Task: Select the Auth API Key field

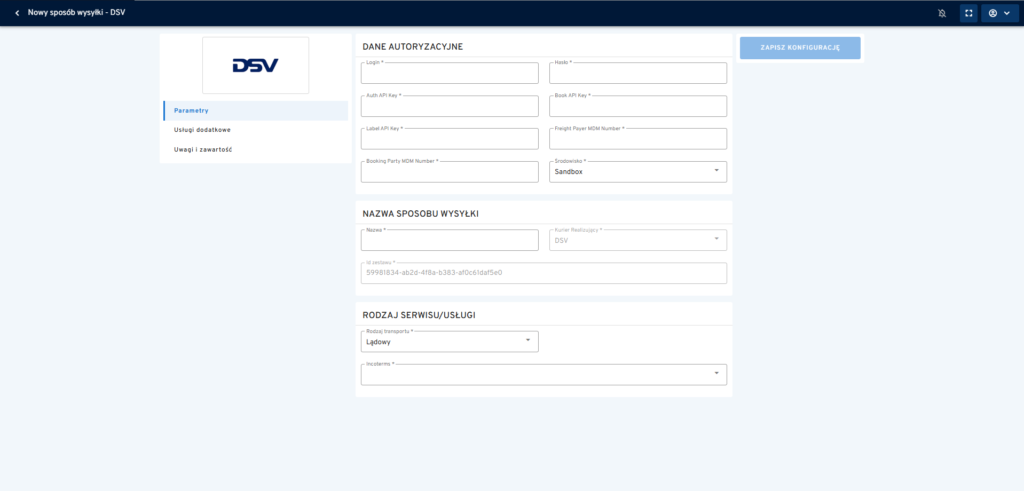Action: (x=449, y=107)
